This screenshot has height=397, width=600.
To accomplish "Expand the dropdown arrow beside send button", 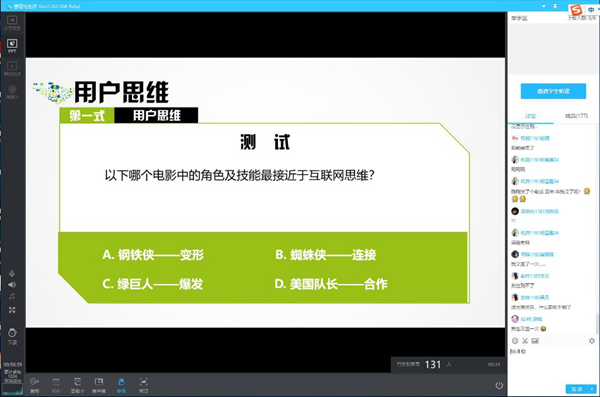I will [592, 389].
